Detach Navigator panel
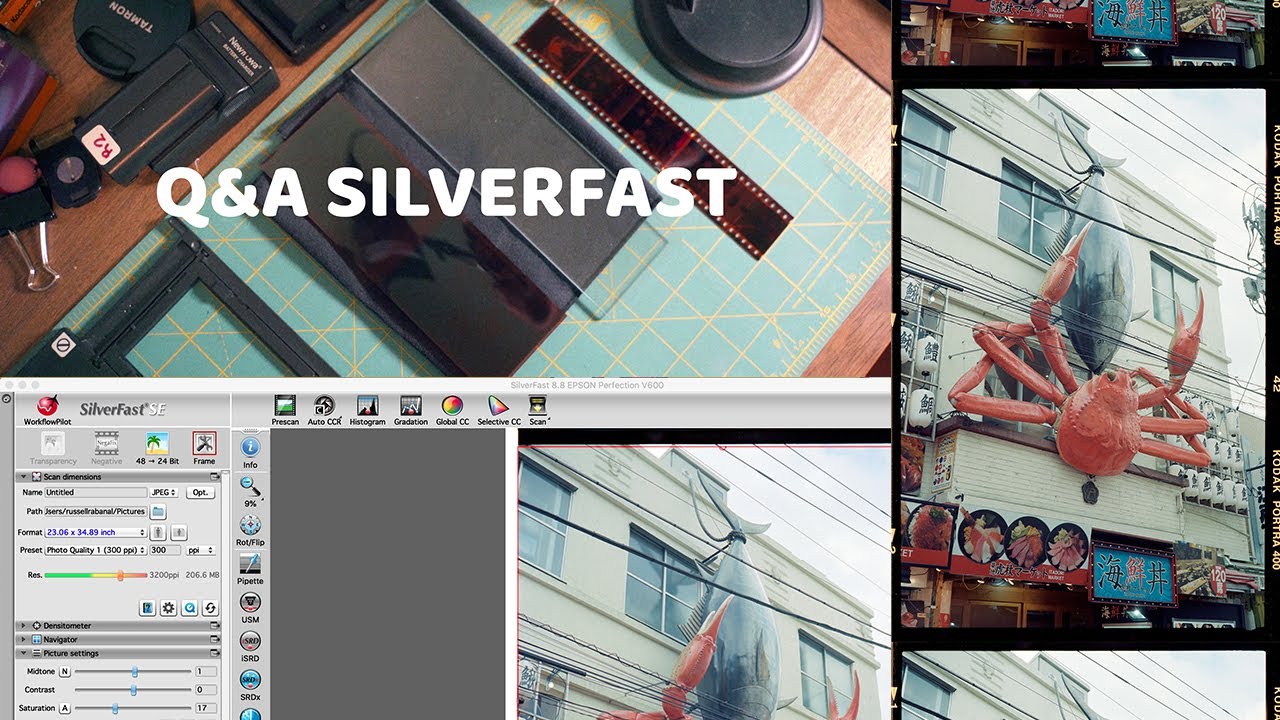Viewport: 1280px width, 720px height. click(214, 639)
